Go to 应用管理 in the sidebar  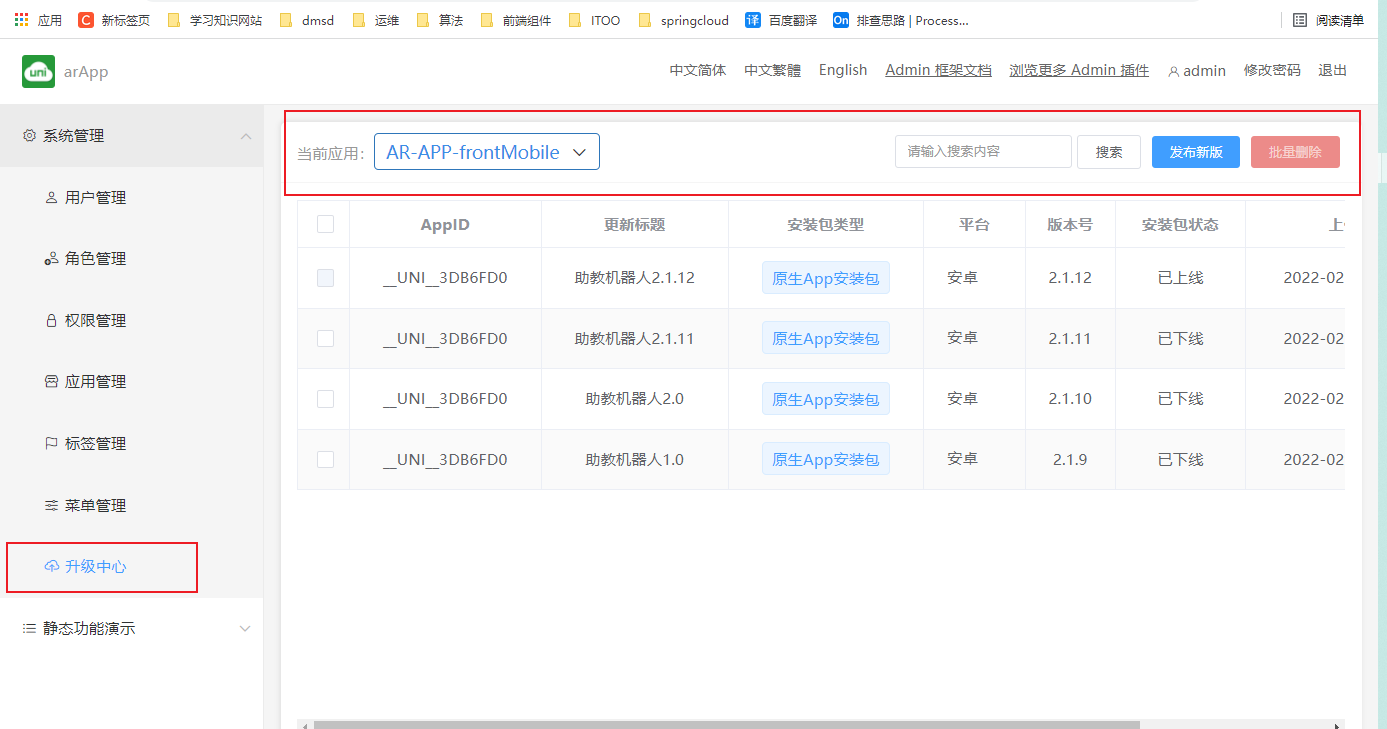[x=95, y=382]
